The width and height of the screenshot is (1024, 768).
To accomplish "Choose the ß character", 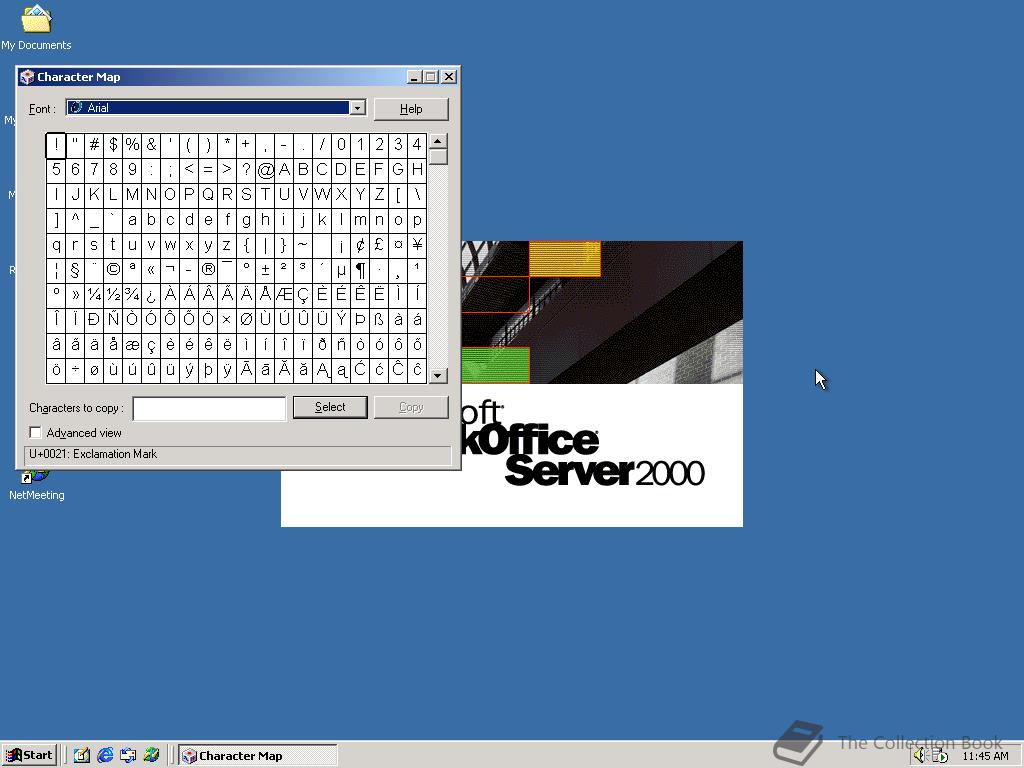I will click(x=379, y=319).
